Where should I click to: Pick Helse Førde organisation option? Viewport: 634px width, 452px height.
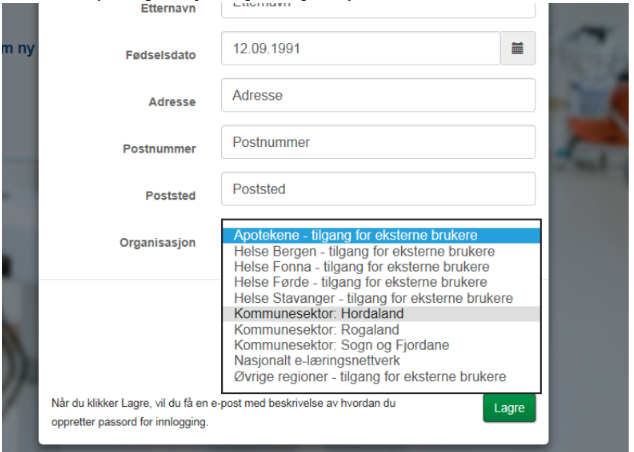point(381,282)
